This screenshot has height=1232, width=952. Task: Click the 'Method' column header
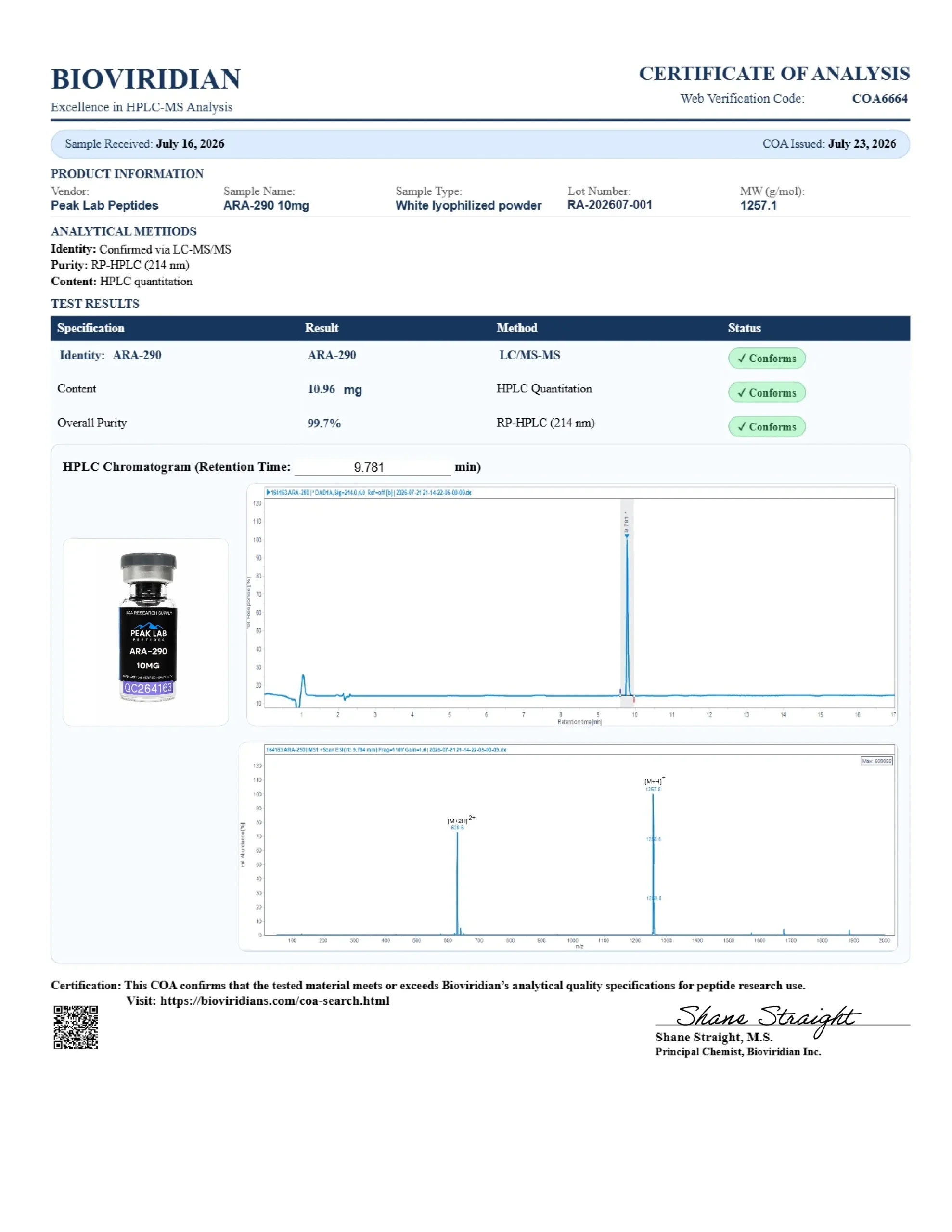click(x=517, y=328)
